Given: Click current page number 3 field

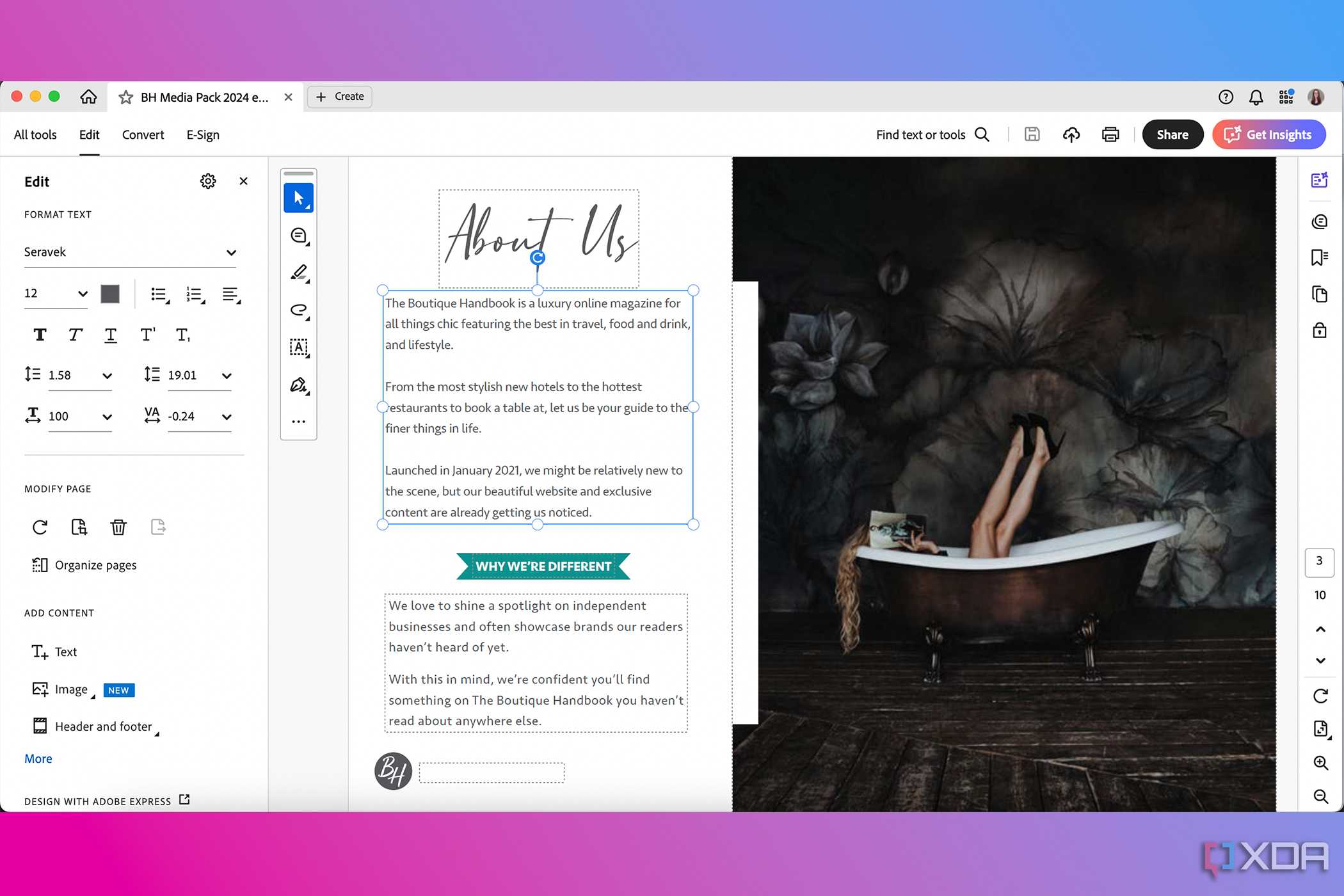Looking at the screenshot, I should [1320, 561].
